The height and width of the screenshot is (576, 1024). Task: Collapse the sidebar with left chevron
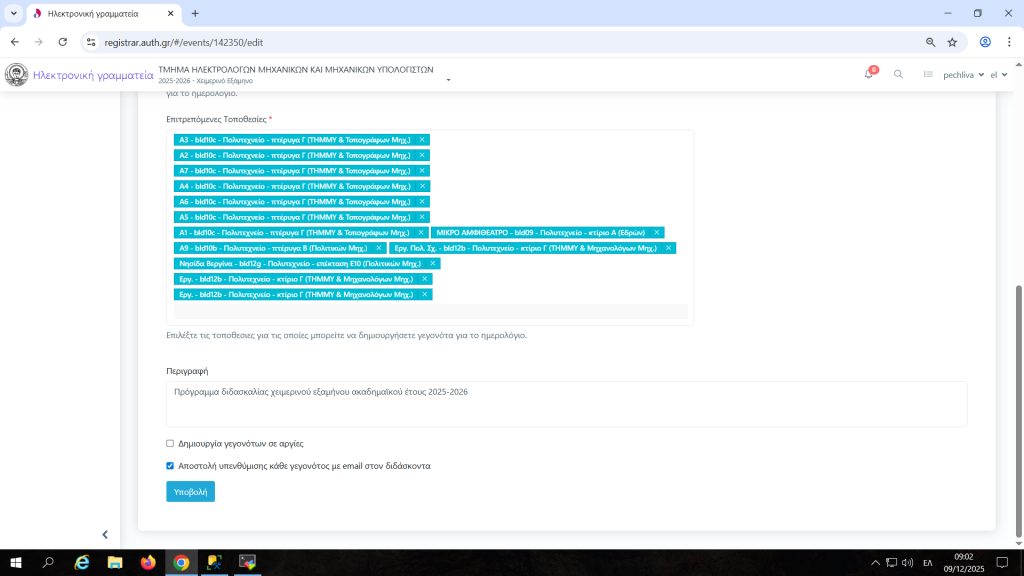(x=105, y=535)
